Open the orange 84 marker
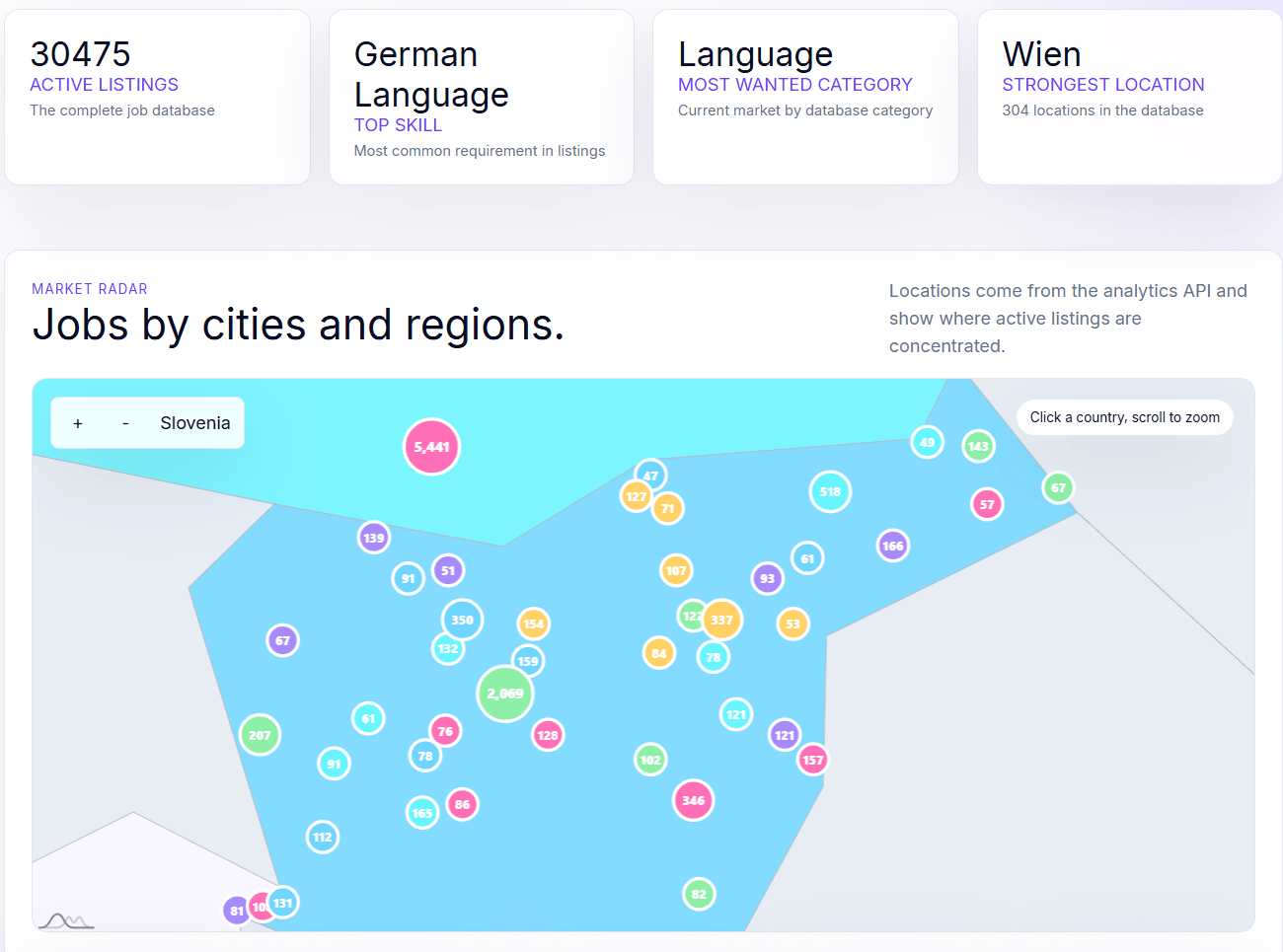This screenshot has width=1283, height=952. pyautogui.click(x=659, y=652)
